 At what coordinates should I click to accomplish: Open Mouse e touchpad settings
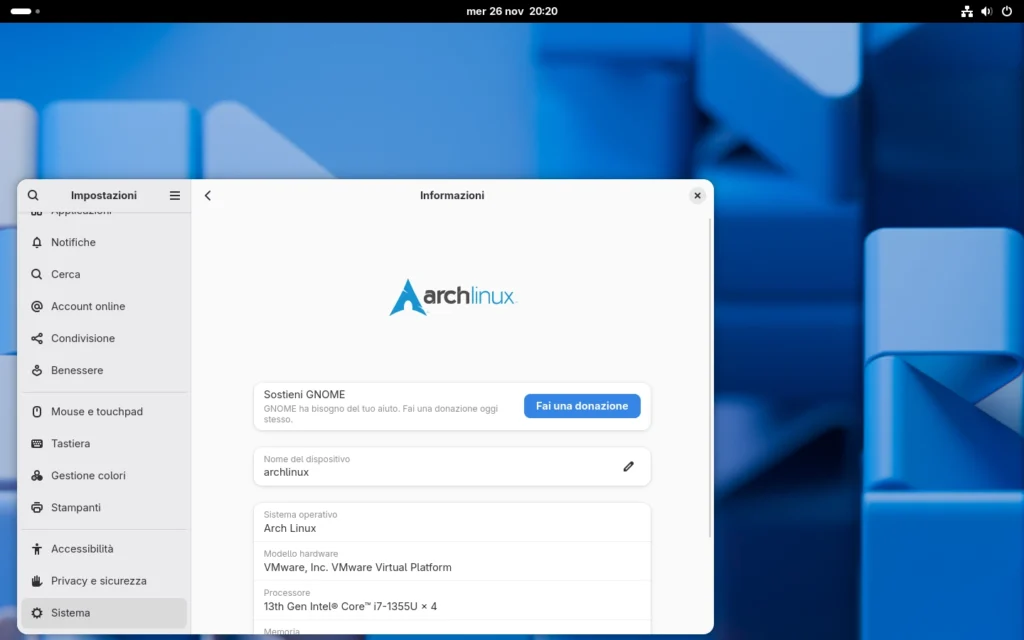point(96,412)
